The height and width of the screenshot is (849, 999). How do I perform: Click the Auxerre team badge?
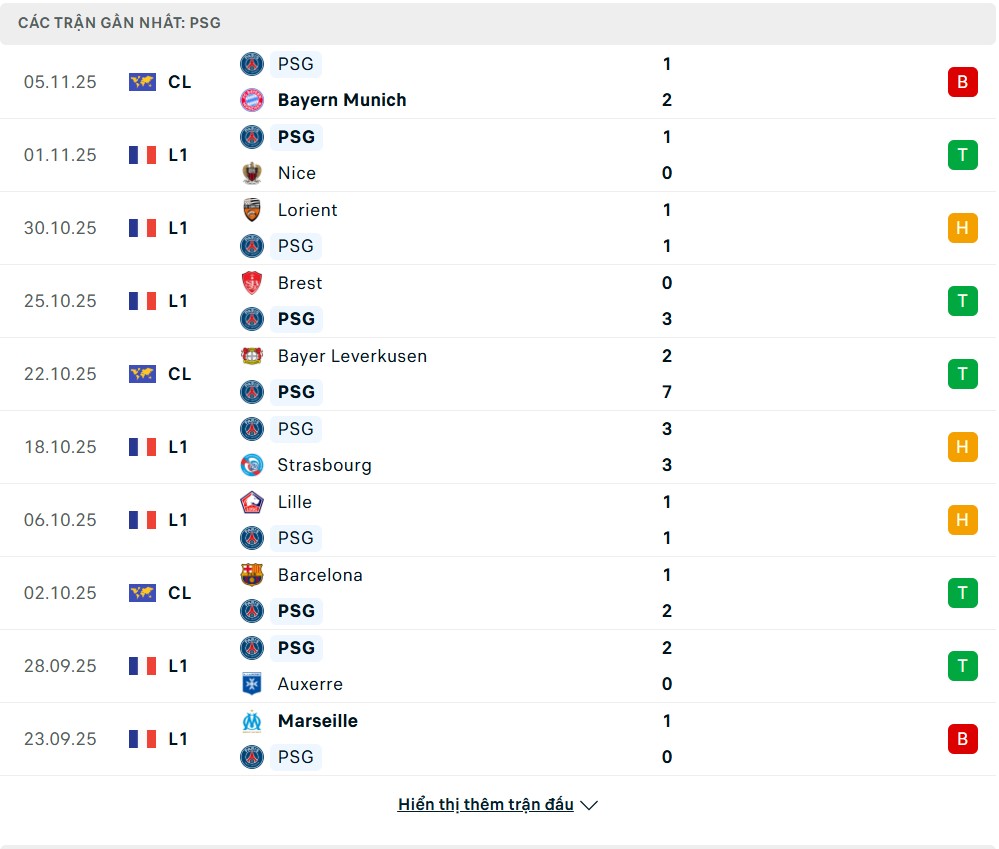(252, 684)
